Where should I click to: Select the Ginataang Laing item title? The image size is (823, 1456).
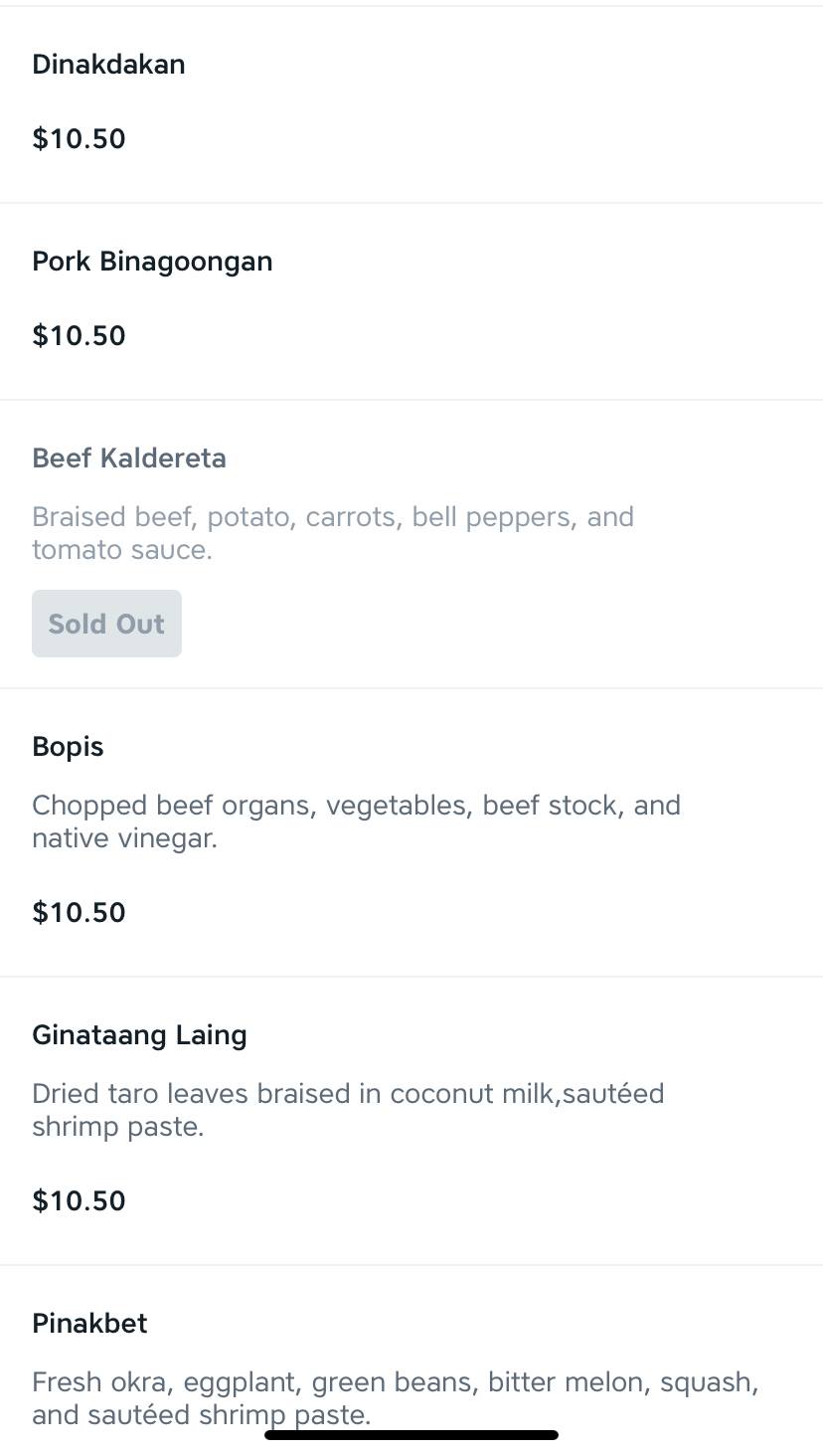point(139,1035)
